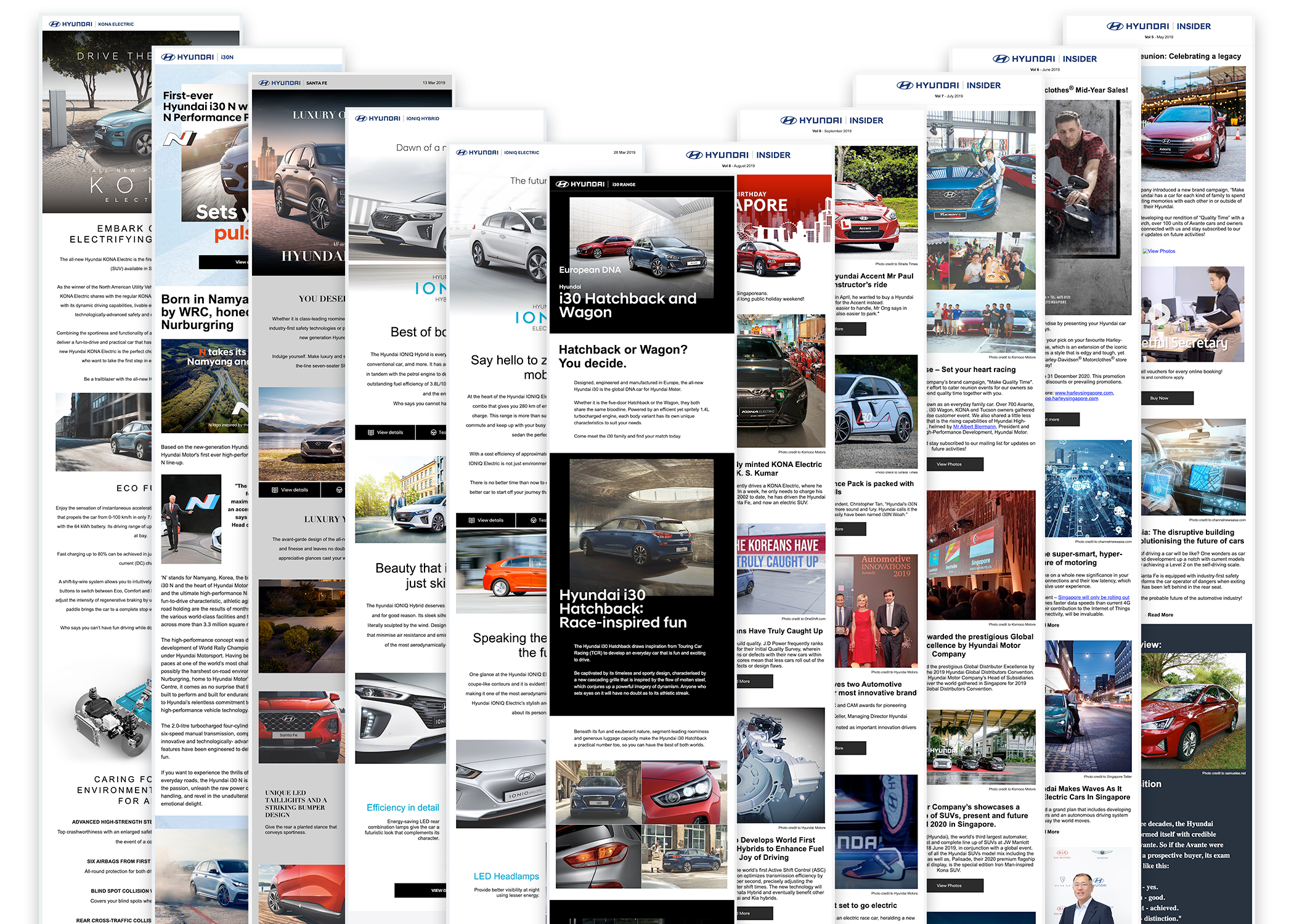This screenshot has height=924, width=1294.
Task: Click the Hyundai logo in Kona Electric email
Action: click(70, 24)
